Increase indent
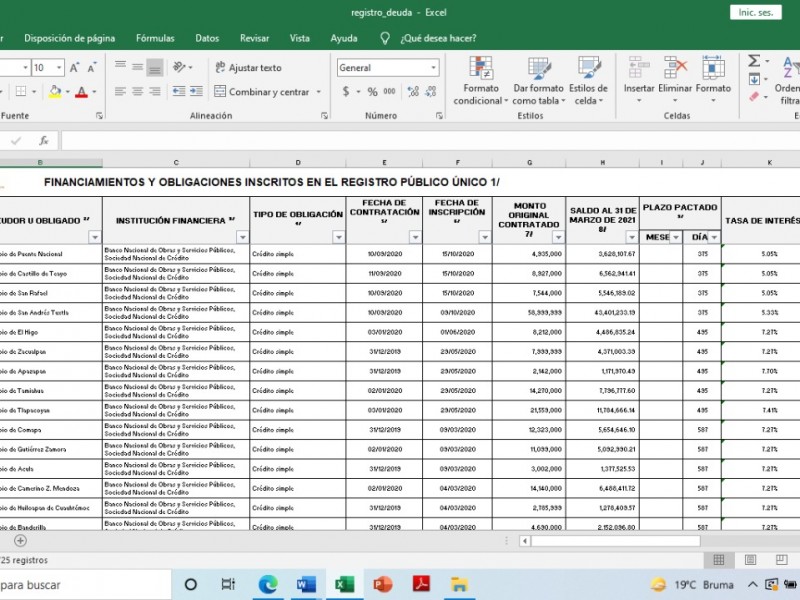This screenshot has height=600, width=800. [x=196, y=92]
